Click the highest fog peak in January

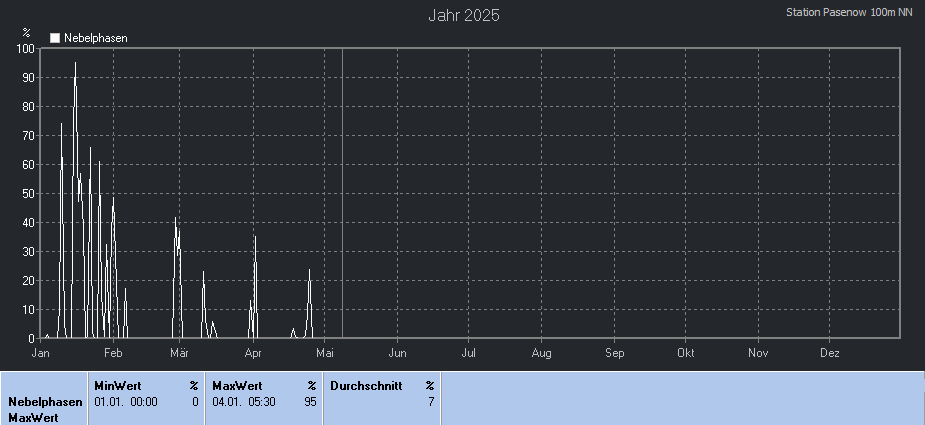pyautogui.click(x=75, y=63)
